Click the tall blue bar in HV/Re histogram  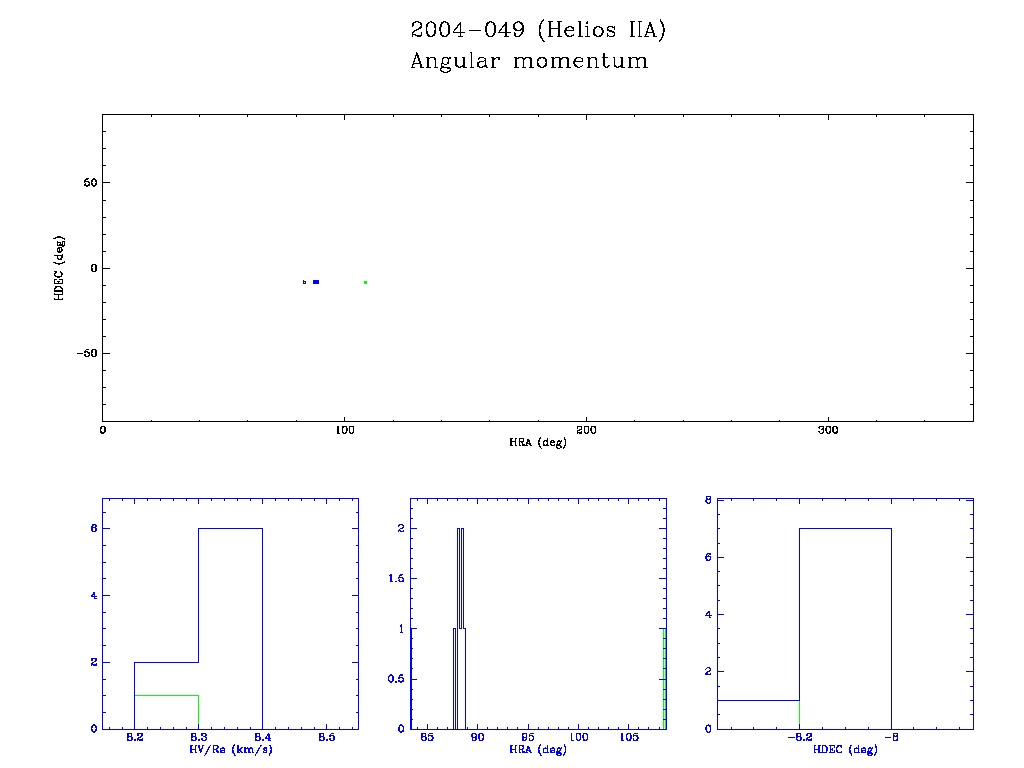(230, 628)
